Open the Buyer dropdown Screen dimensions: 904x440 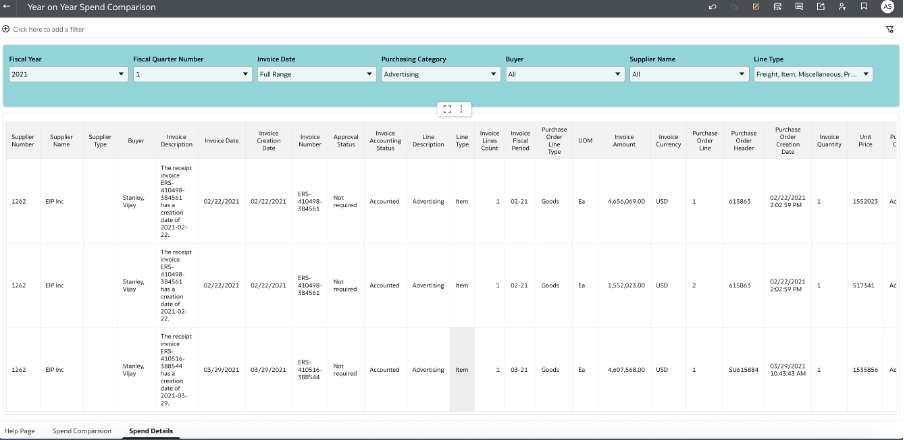tap(565, 74)
